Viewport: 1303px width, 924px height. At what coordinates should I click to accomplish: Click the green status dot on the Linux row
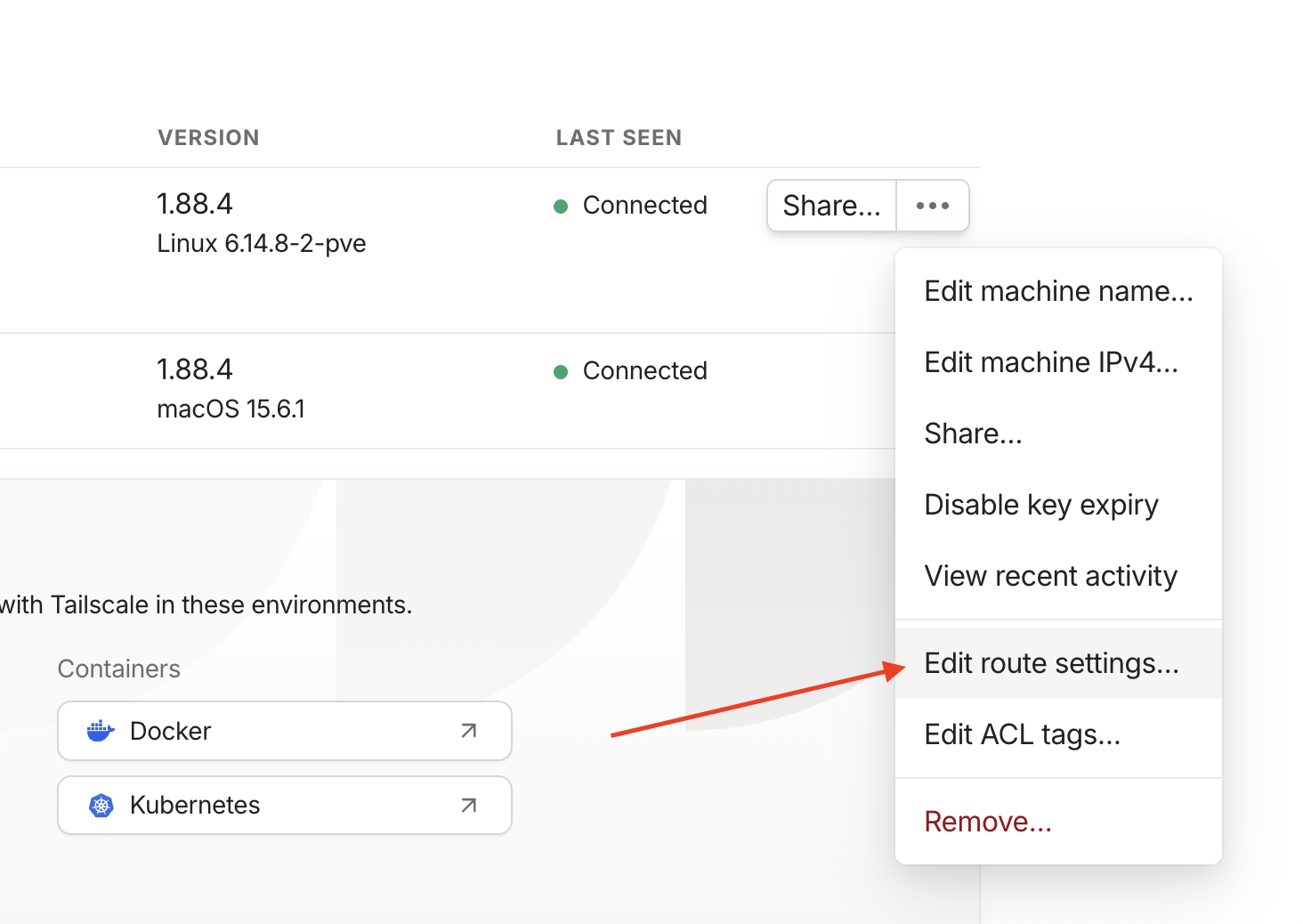point(561,207)
